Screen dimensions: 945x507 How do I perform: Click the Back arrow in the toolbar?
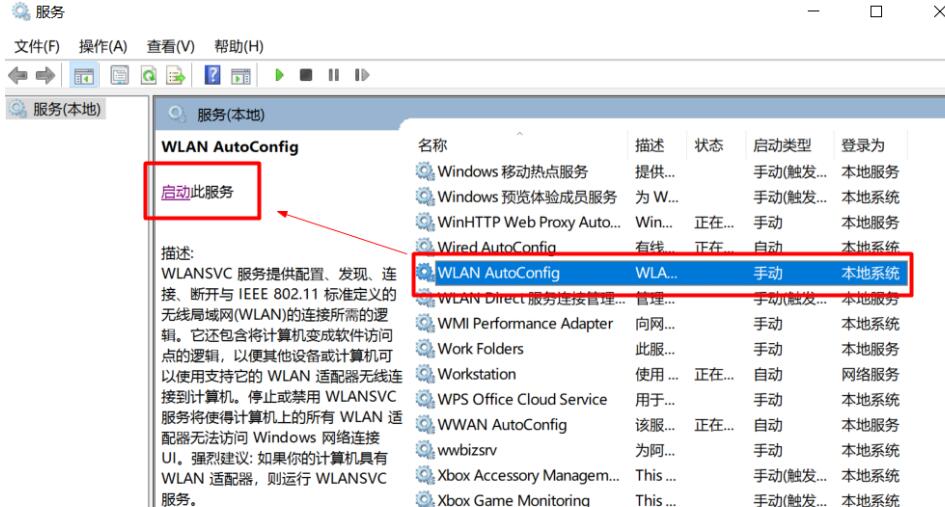pyautogui.click(x=18, y=76)
